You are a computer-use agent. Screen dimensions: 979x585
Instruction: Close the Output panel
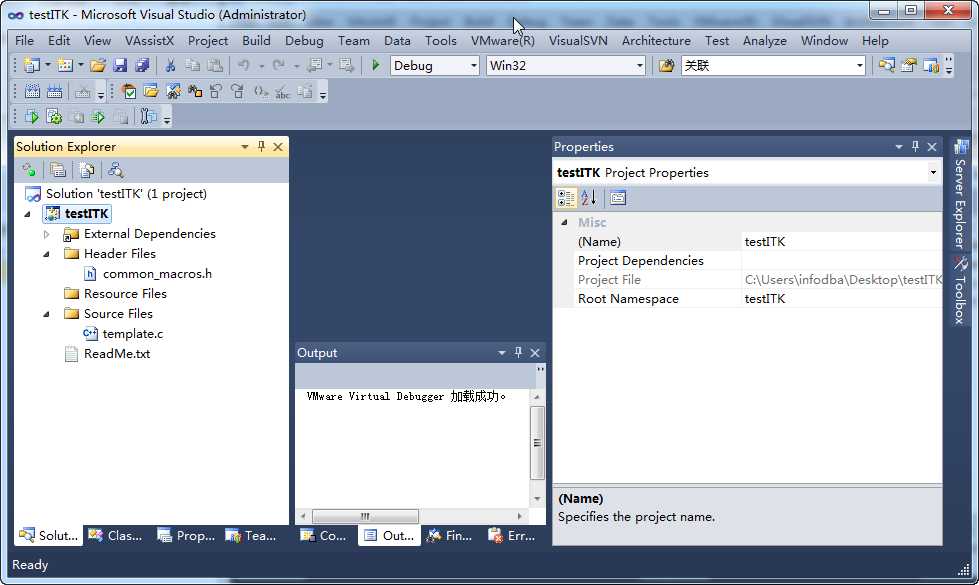[535, 353]
